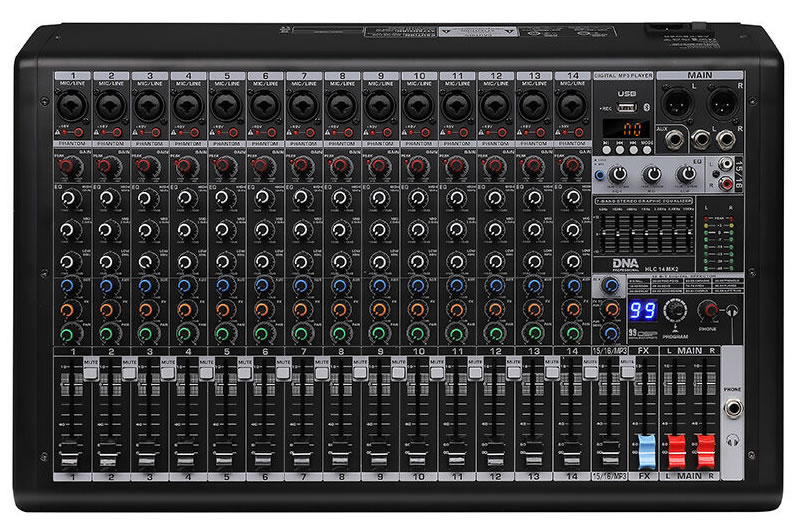Mute channel 8
This screenshot has width=796, height=520.
point(360,373)
